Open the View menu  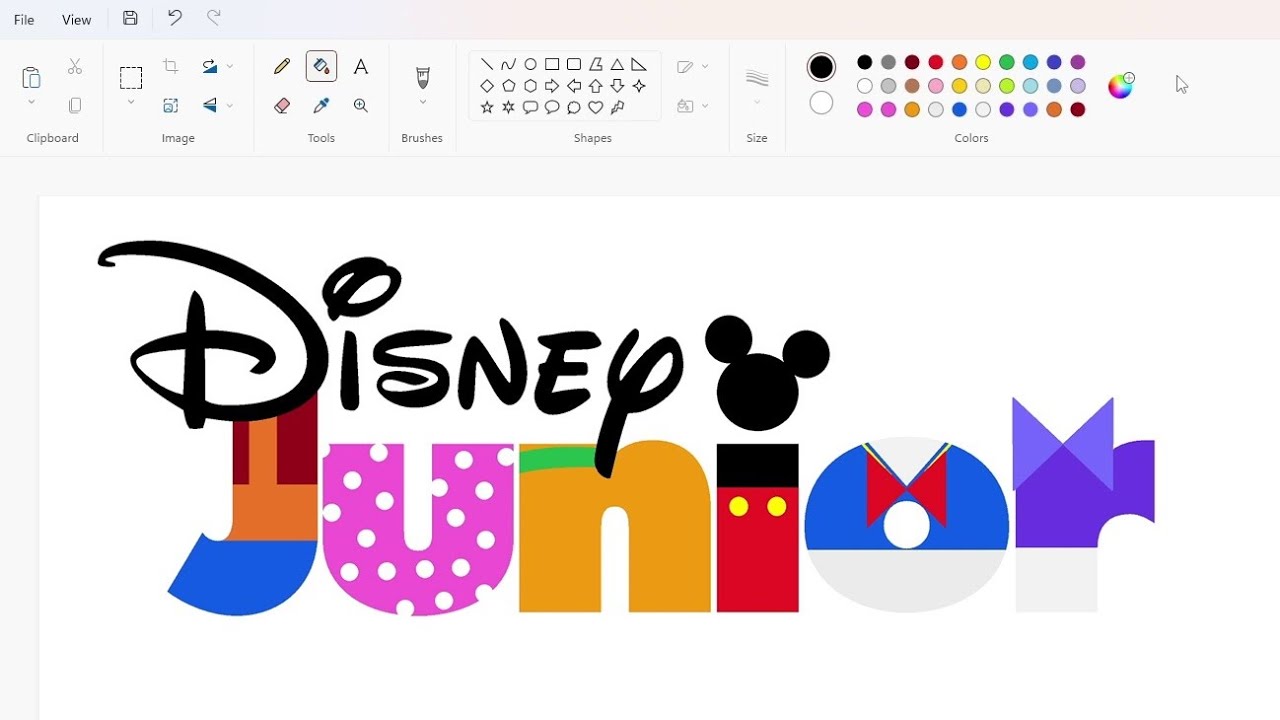click(x=76, y=20)
